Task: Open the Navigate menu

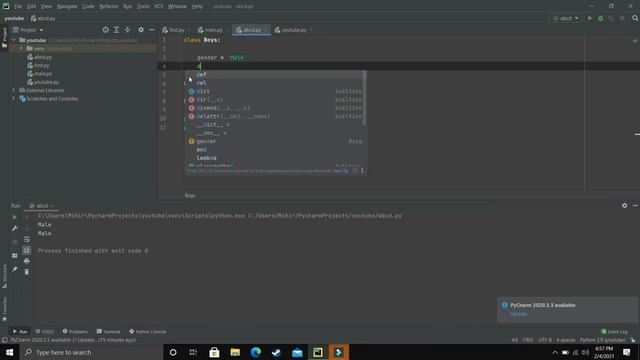Action: [67, 7]
